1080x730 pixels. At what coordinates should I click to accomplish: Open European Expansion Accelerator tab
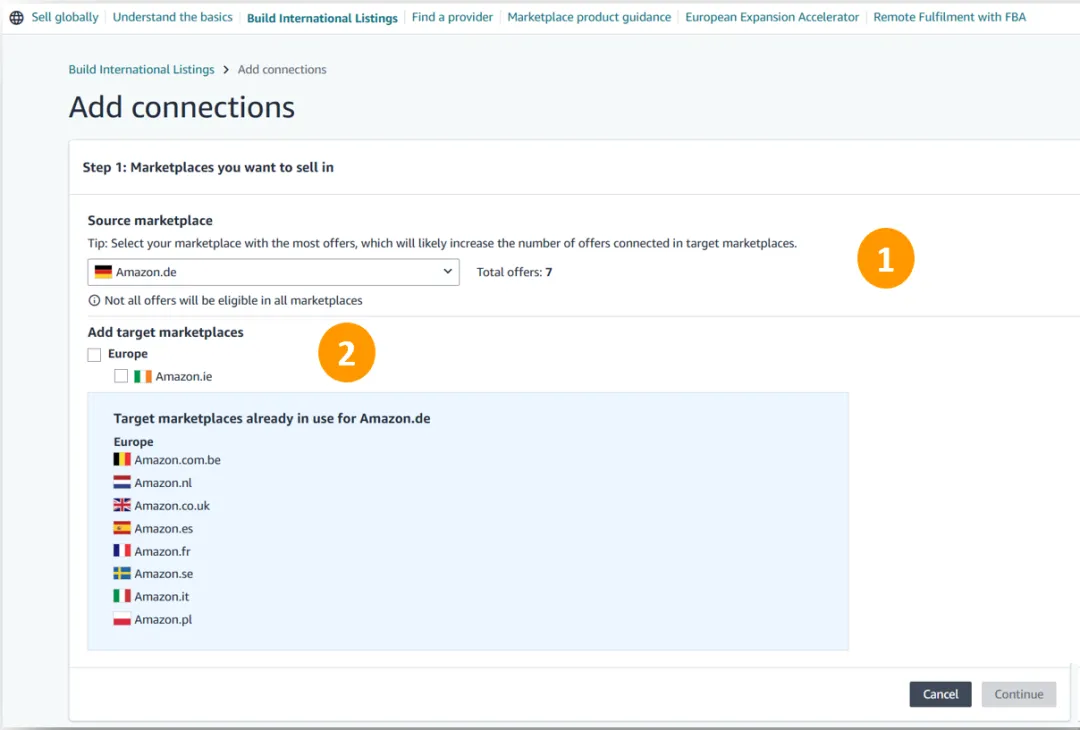(x=772, y=17)
